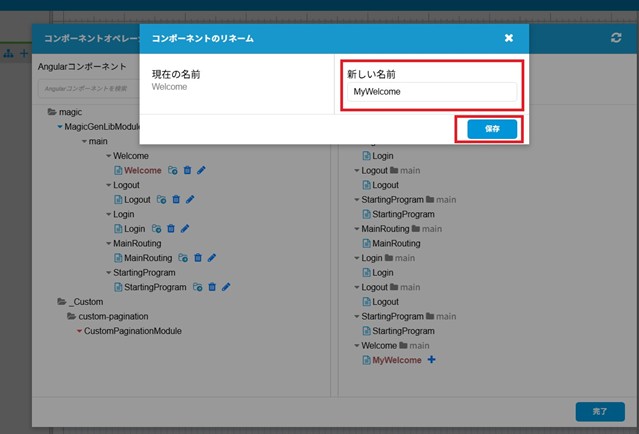Screen dimensions: 639x434
Task: Click the copy icon next to Welcome component
Action: click(173, 171)
